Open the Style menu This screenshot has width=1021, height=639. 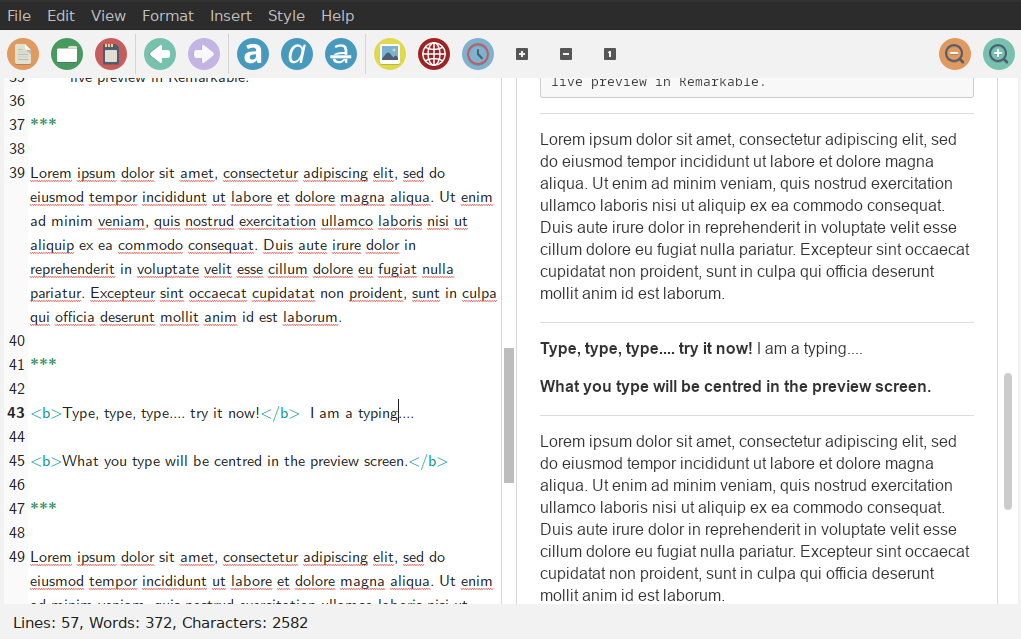286,16
